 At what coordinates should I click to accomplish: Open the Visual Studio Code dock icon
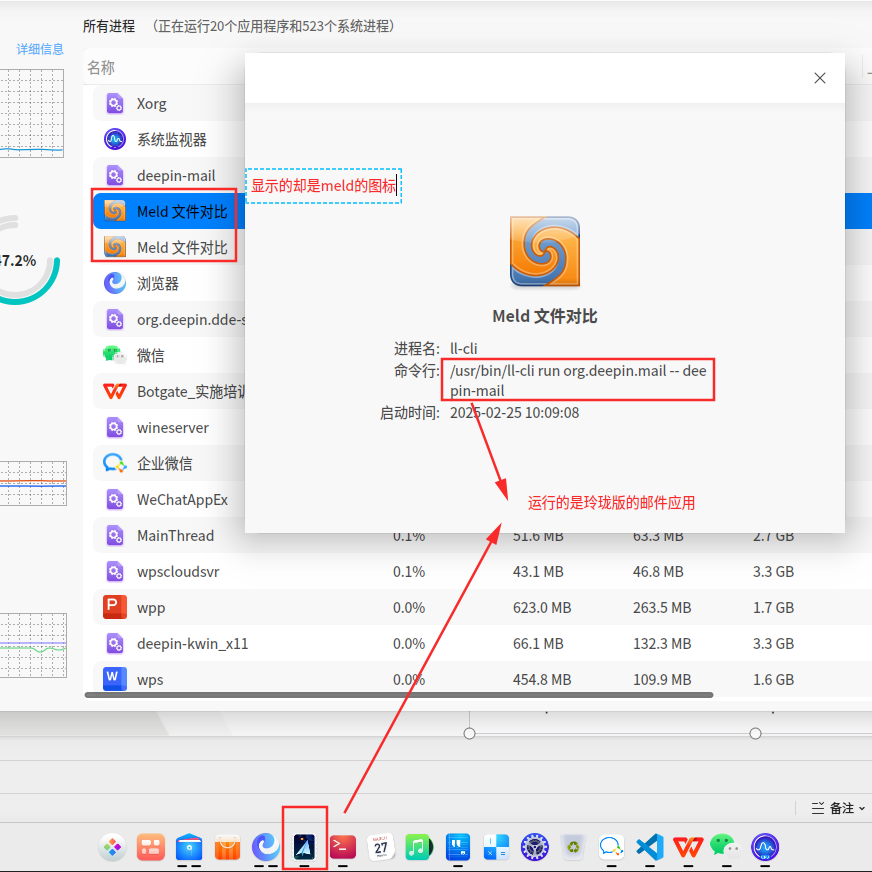[650, 847]
